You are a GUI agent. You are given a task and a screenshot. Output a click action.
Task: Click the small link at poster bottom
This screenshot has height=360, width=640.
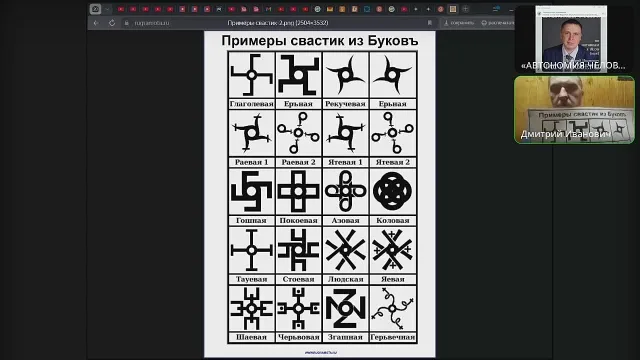pyautogui.click(x=320, y=352)
